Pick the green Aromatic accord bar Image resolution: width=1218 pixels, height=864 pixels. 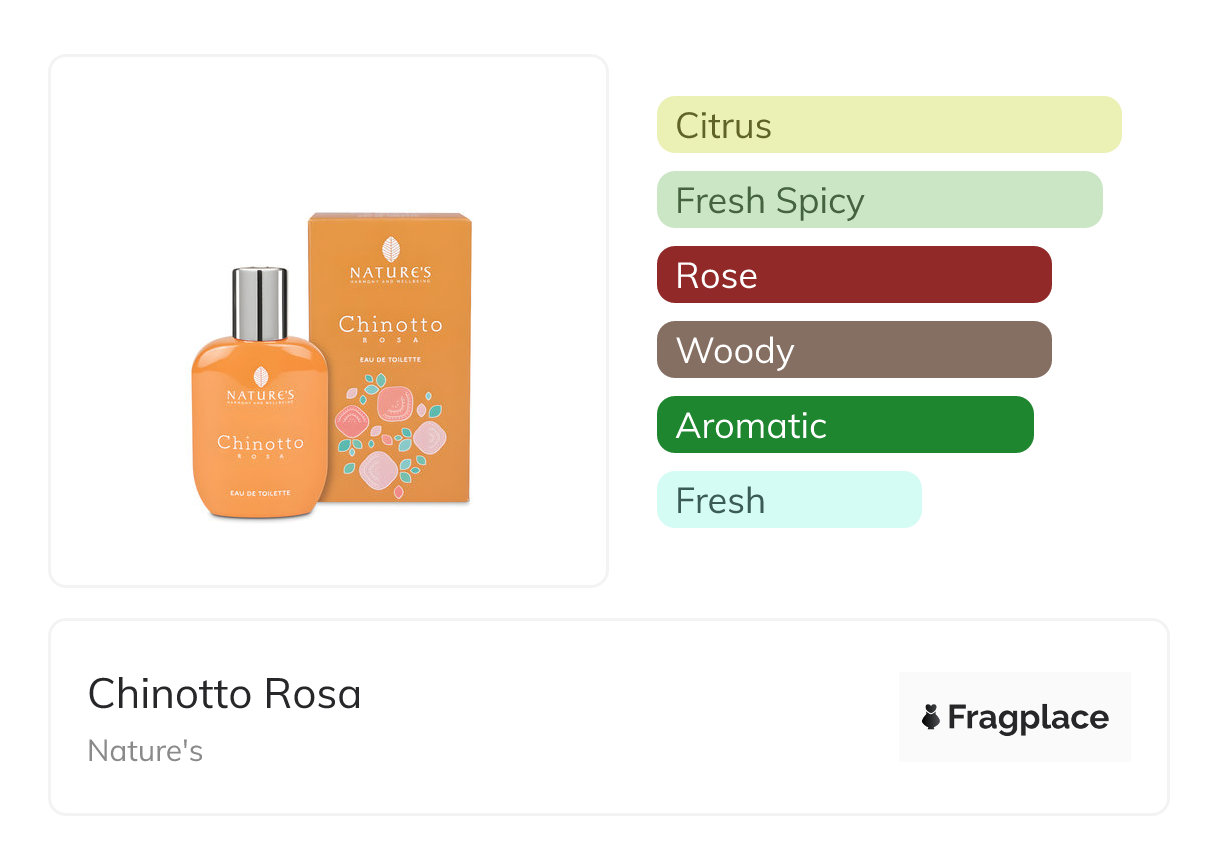coord(845,425)
